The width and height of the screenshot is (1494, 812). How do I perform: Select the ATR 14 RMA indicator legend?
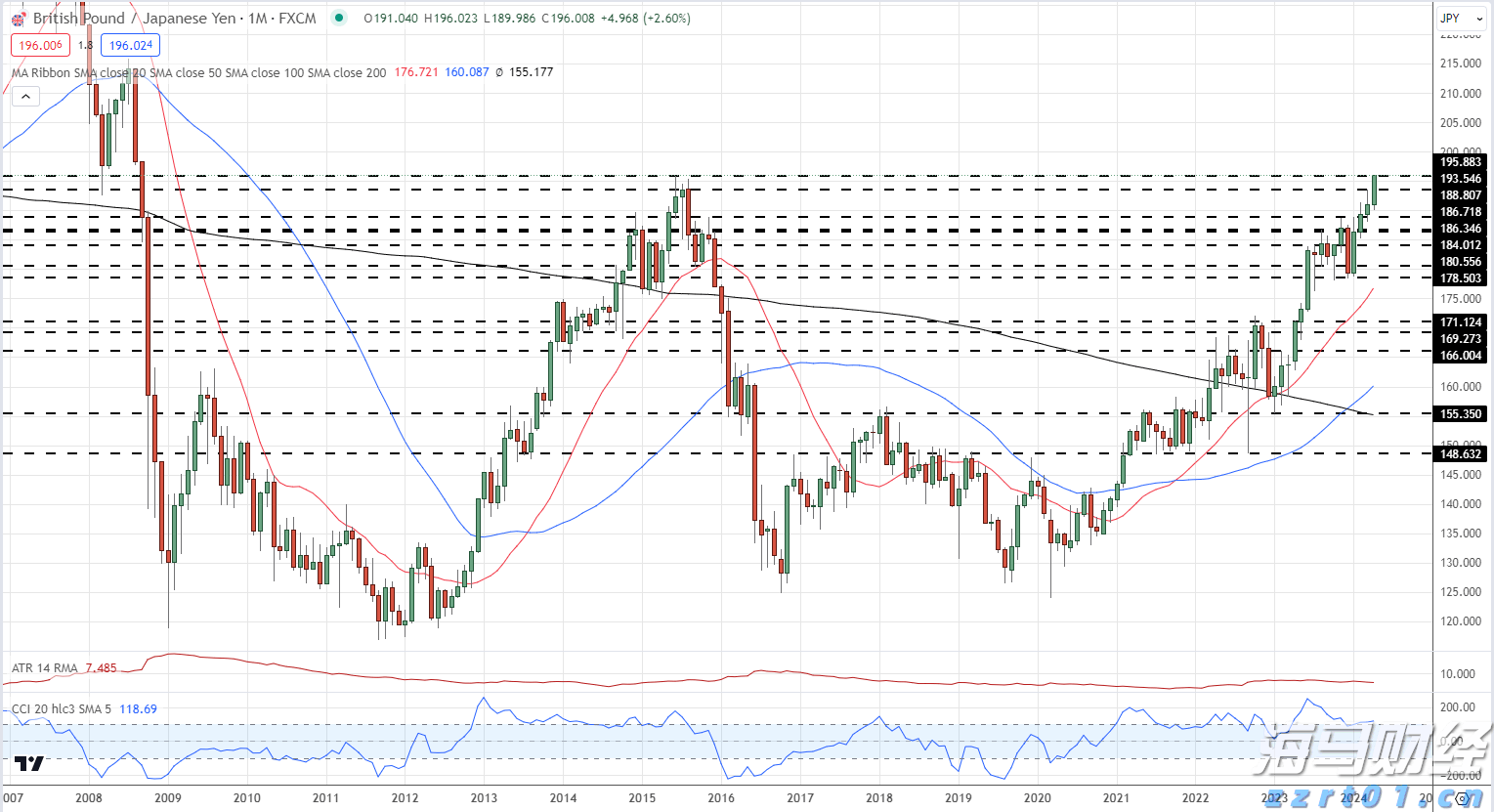pos(45,668)
